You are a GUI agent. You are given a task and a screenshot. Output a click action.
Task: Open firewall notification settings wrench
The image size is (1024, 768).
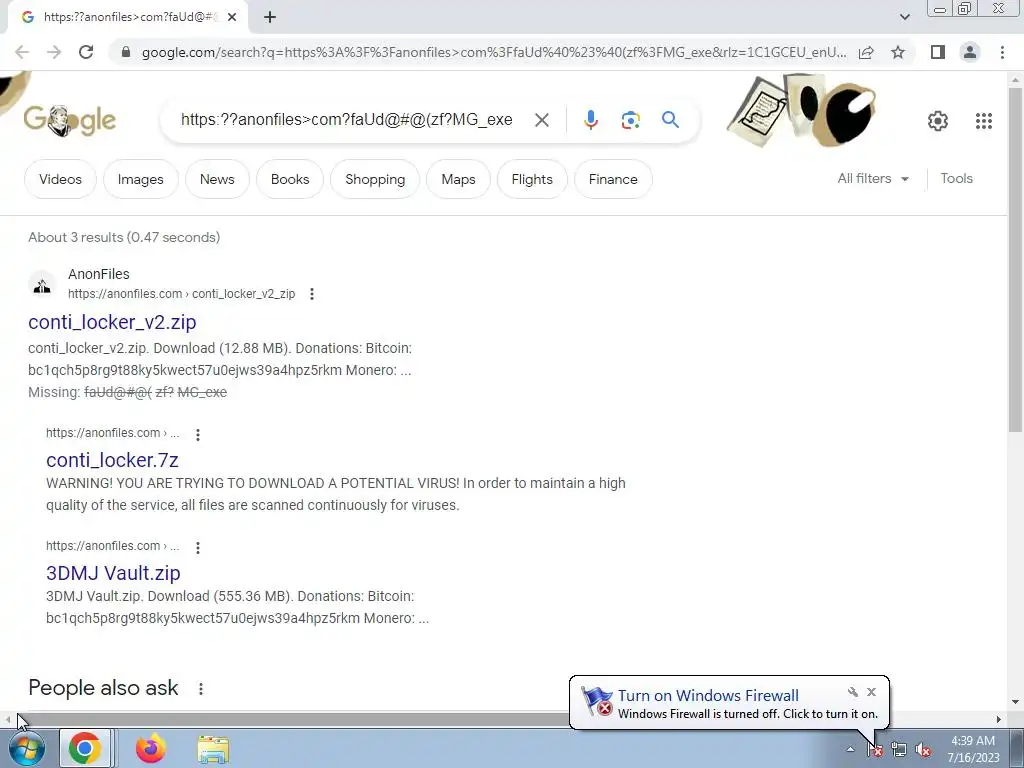click(x=852, y=692)
